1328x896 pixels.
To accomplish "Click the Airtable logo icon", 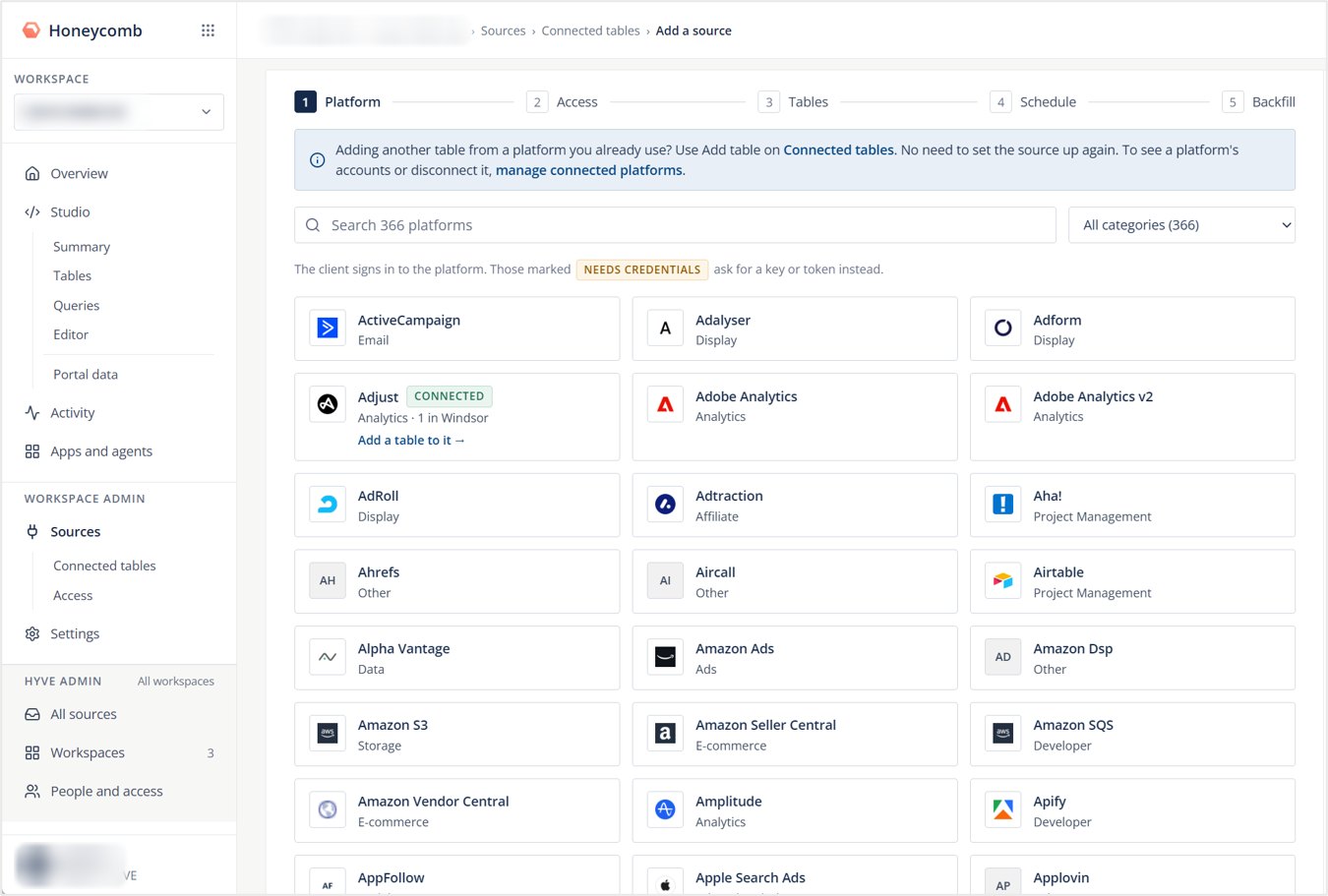I will (x=1002, y=580).
